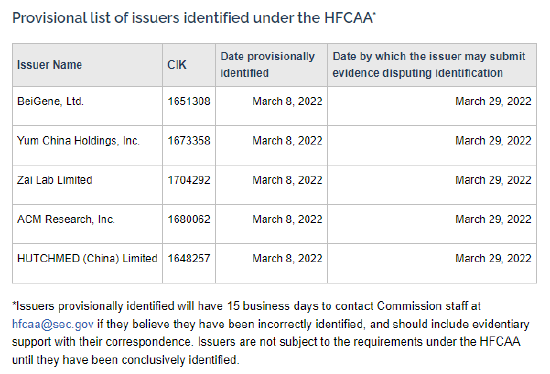550x374 pixels.
Task: Select CIK number 1673358
Action: point(189,141)
